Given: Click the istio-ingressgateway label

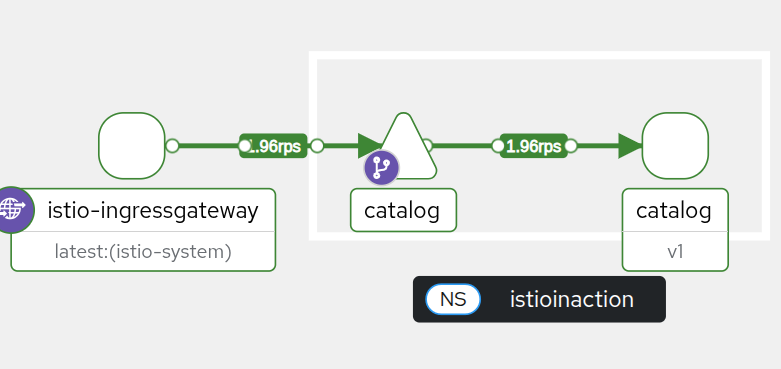Looking at the screenshot, I should 153,210.
